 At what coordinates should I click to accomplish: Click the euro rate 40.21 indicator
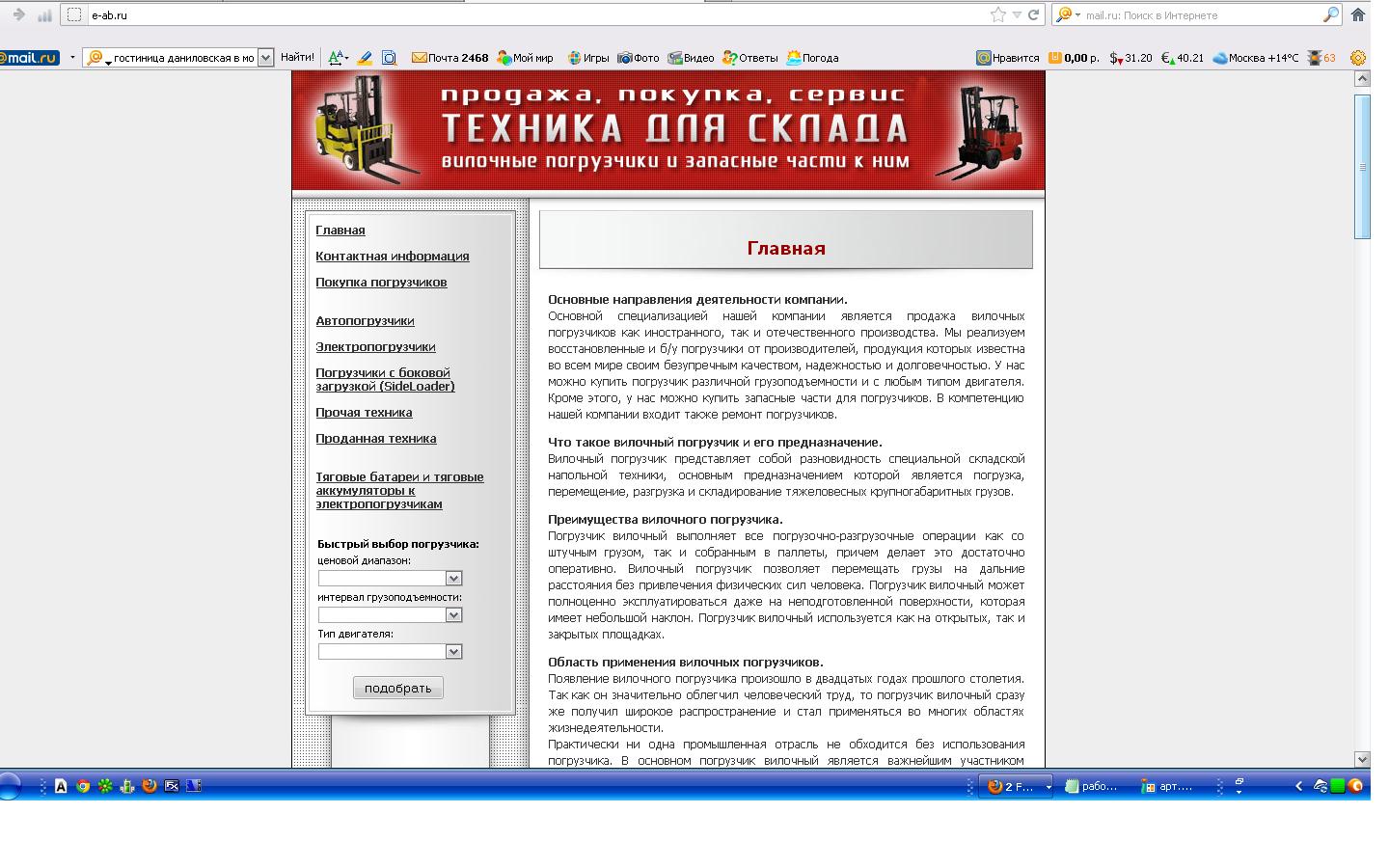pos(1182,58)
